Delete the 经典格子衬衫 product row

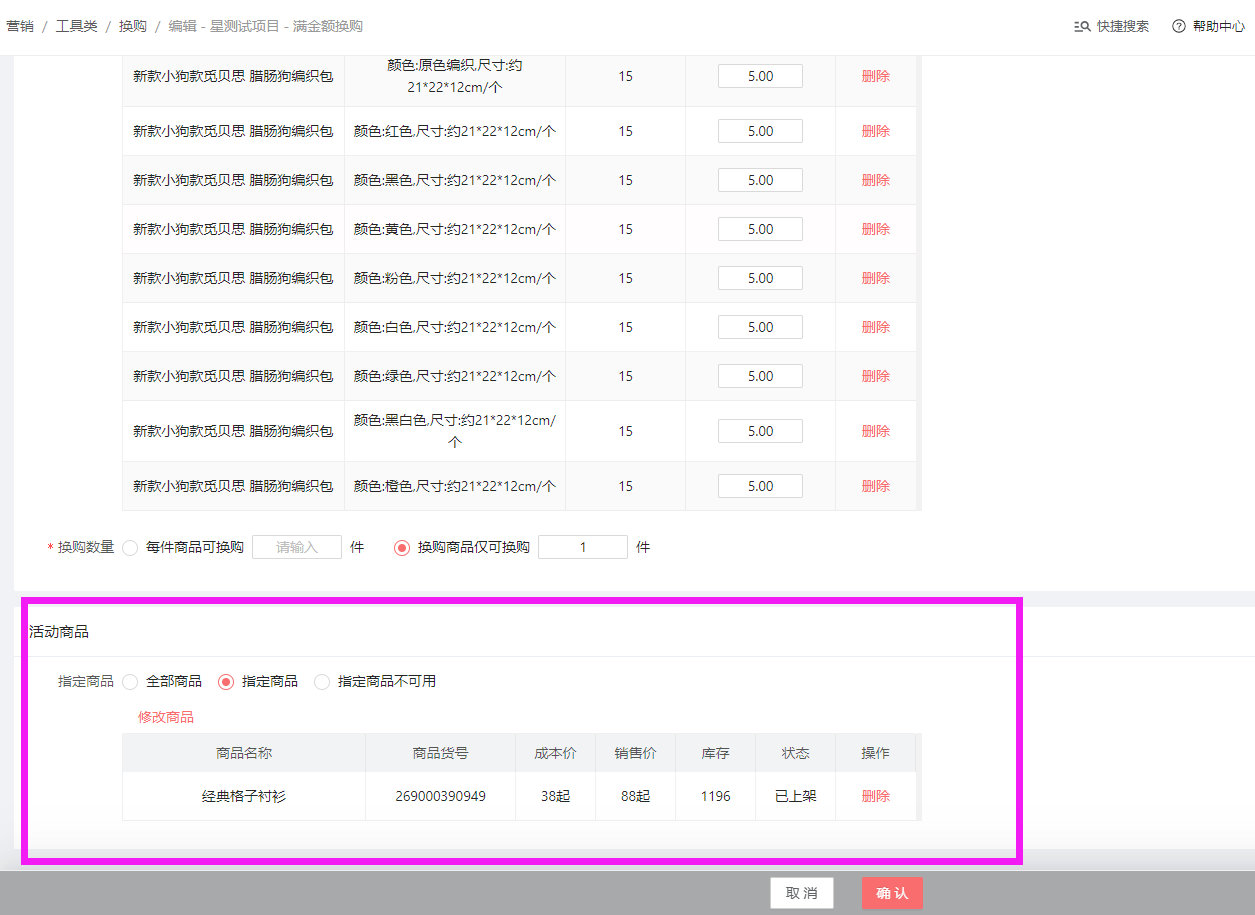[875, 796]
